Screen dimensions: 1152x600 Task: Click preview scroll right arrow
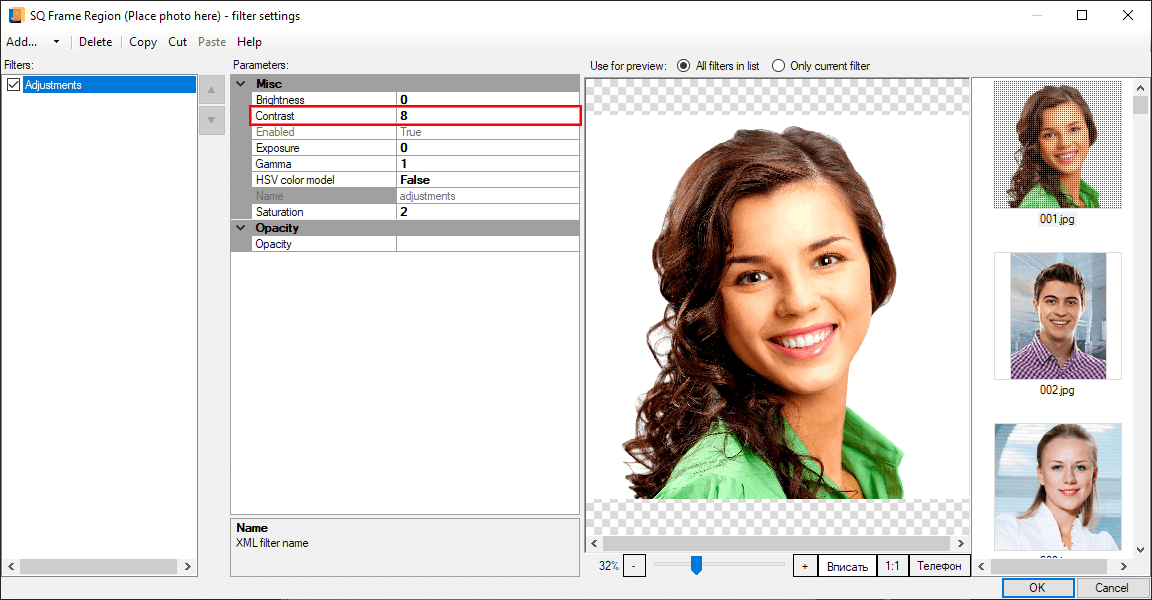960,543
